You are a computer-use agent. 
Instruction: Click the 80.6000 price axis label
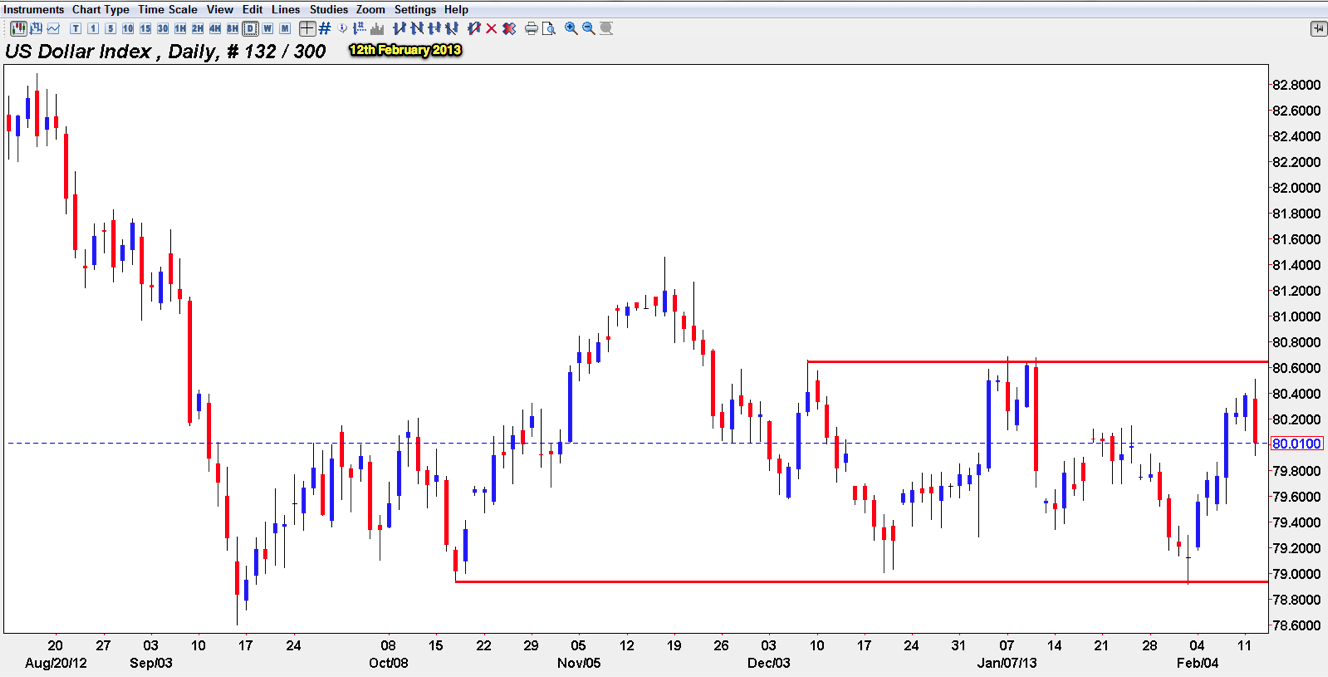point(1295,369)
